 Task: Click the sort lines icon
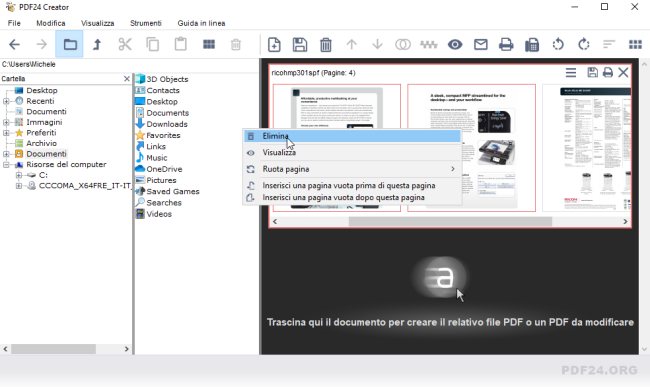click(609, 44)
